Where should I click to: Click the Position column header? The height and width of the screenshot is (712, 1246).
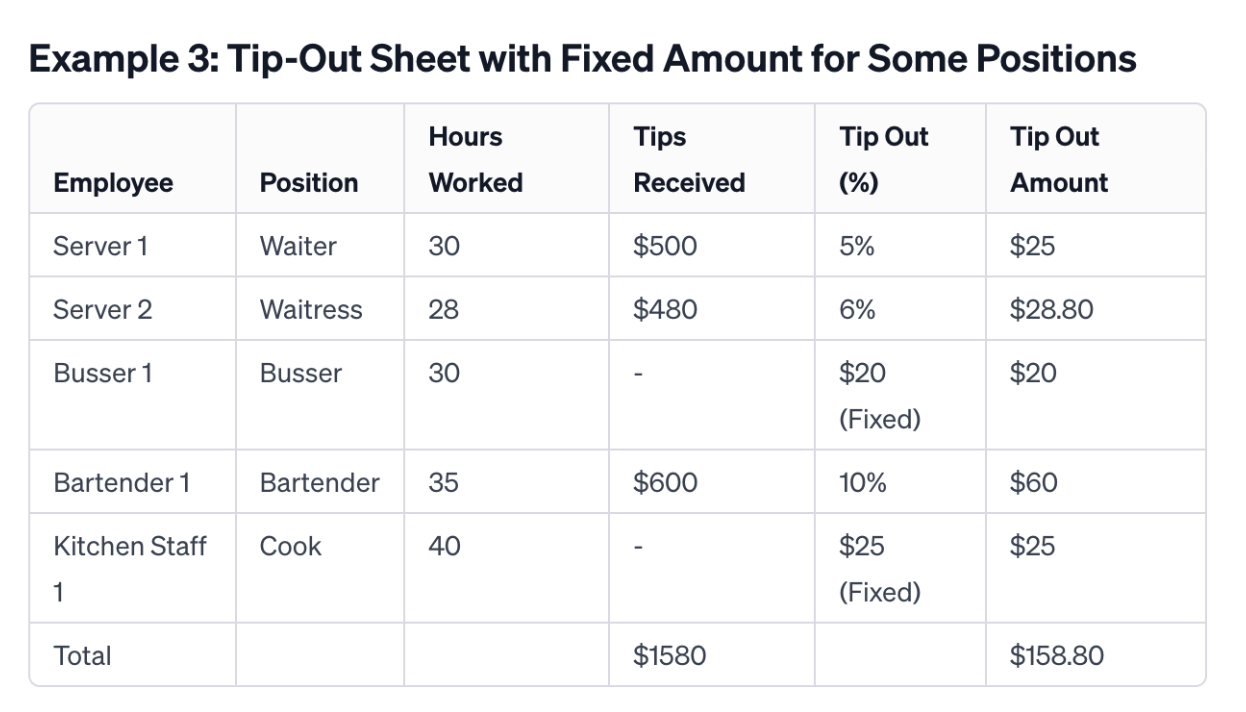[x=309, y=183]
